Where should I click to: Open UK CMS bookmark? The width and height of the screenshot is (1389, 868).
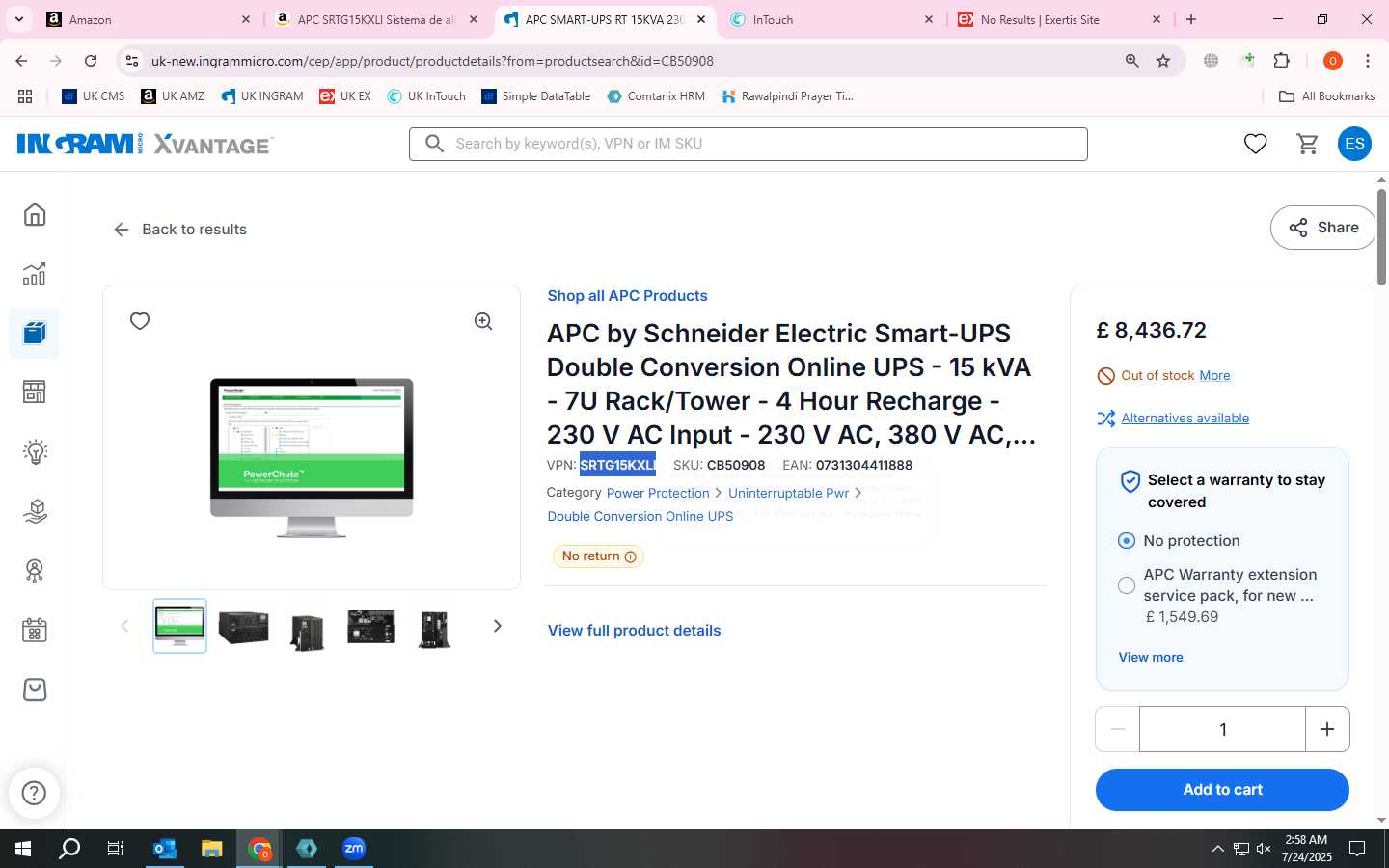tap(94, 96)
